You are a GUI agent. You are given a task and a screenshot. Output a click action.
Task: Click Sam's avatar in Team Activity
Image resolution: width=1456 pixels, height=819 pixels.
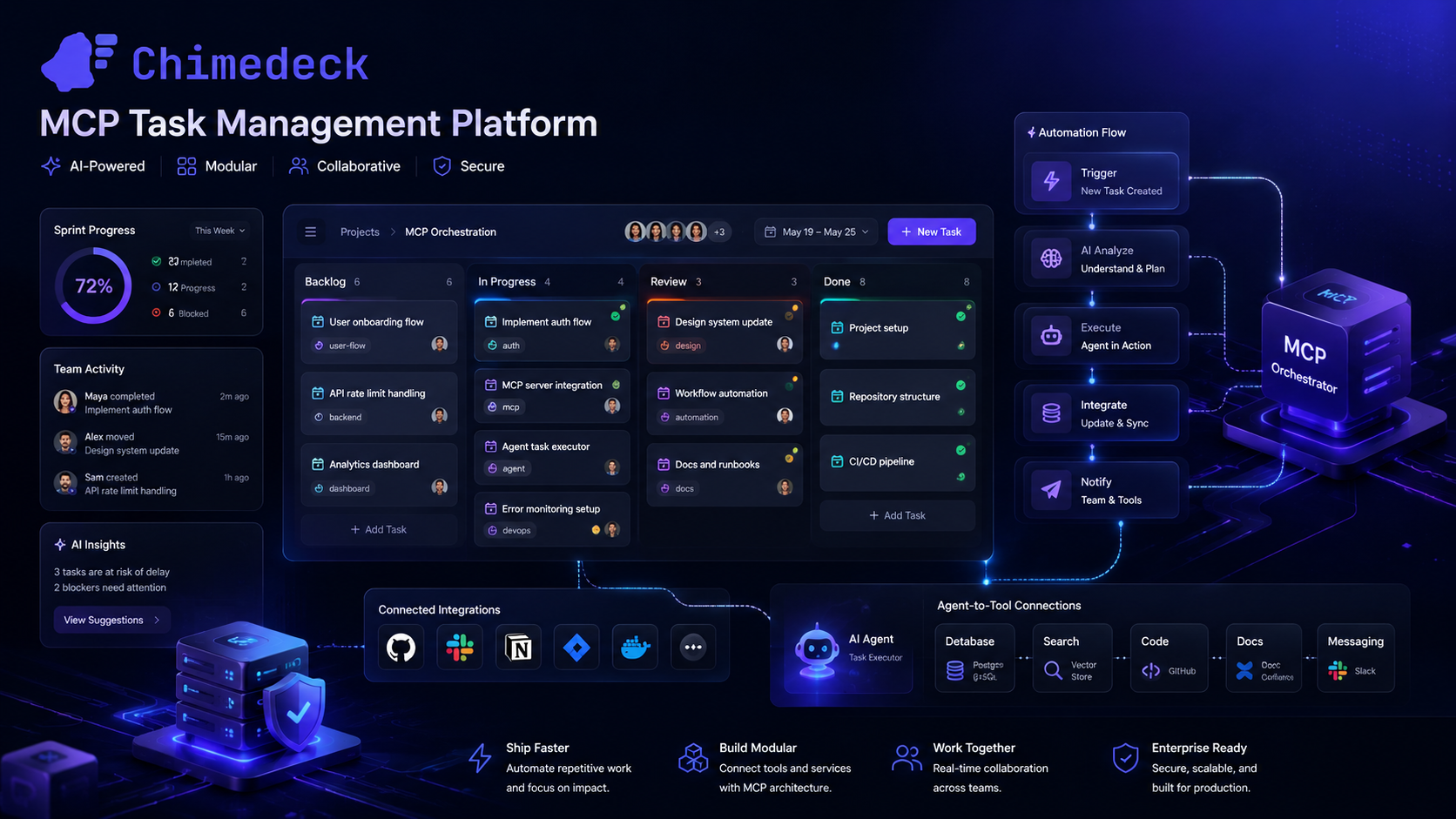[65, 483]
